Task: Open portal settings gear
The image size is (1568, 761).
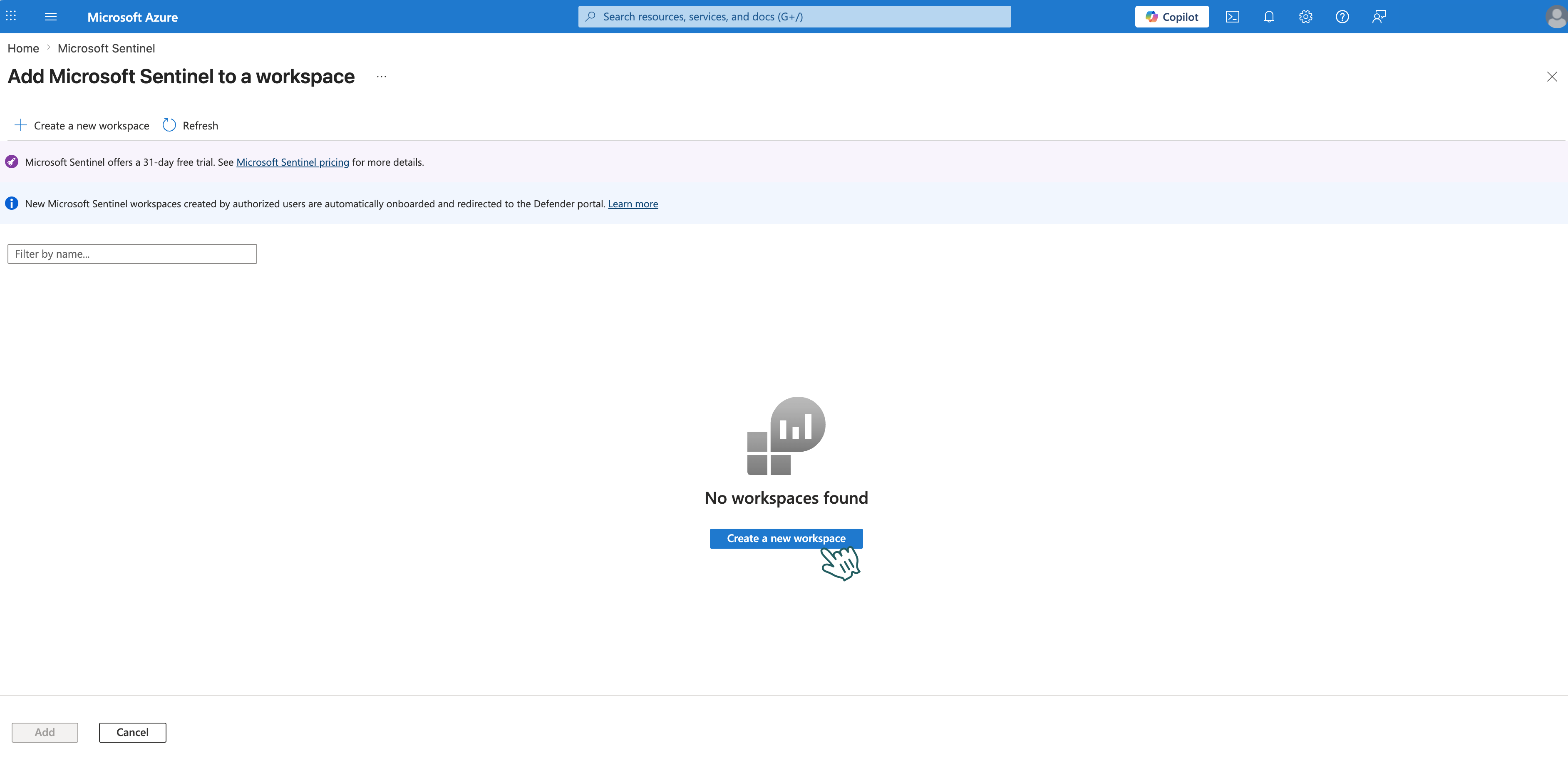Action: point(1306,16)
